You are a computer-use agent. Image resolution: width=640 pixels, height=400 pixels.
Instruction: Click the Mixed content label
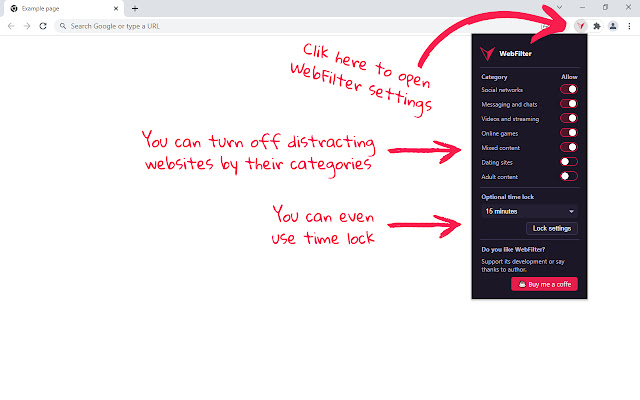pyautogui.click(x=500, y=148)
